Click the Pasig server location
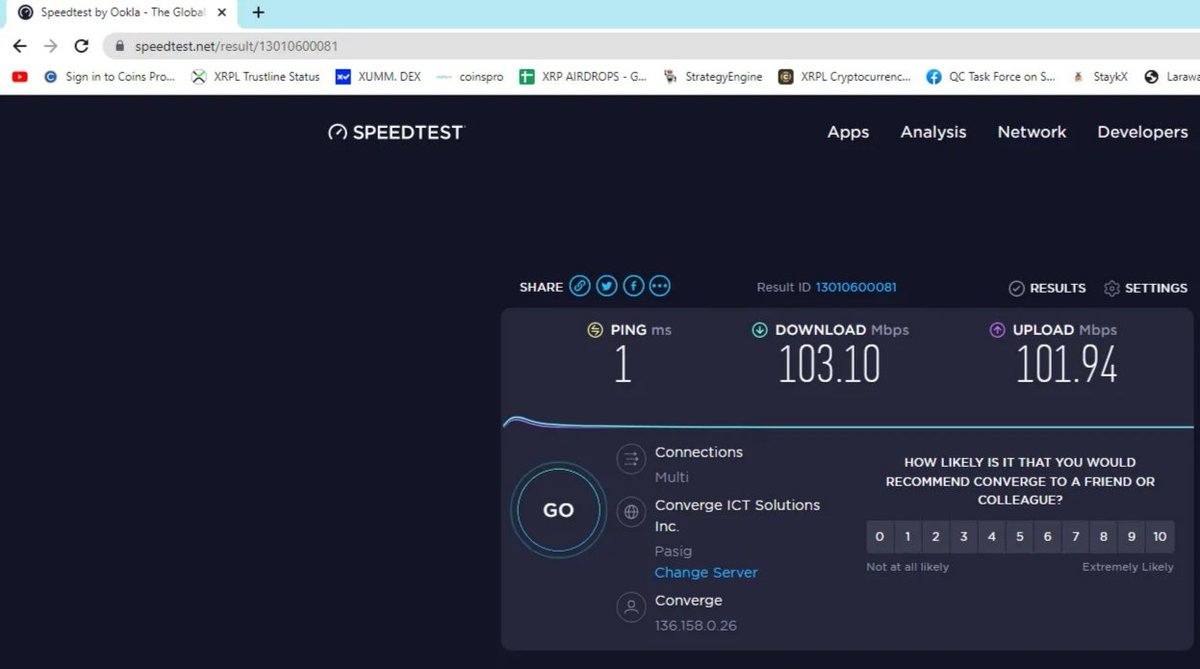Image resolution: width=1200 pixels, height=669 pixels. 673,551
